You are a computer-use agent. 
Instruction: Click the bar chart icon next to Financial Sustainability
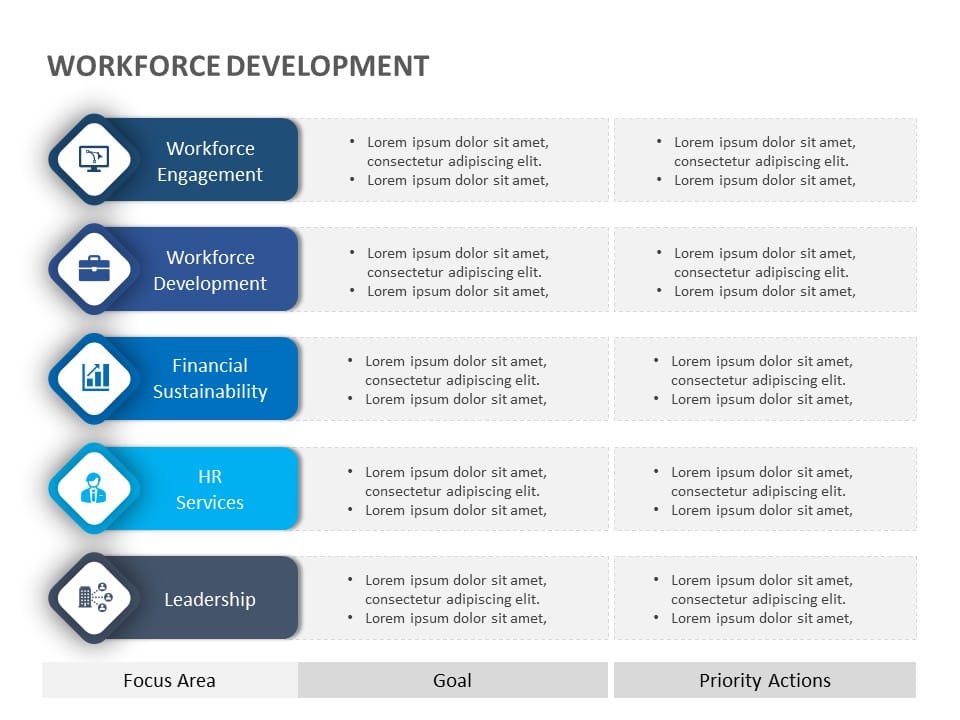(93, 379)
